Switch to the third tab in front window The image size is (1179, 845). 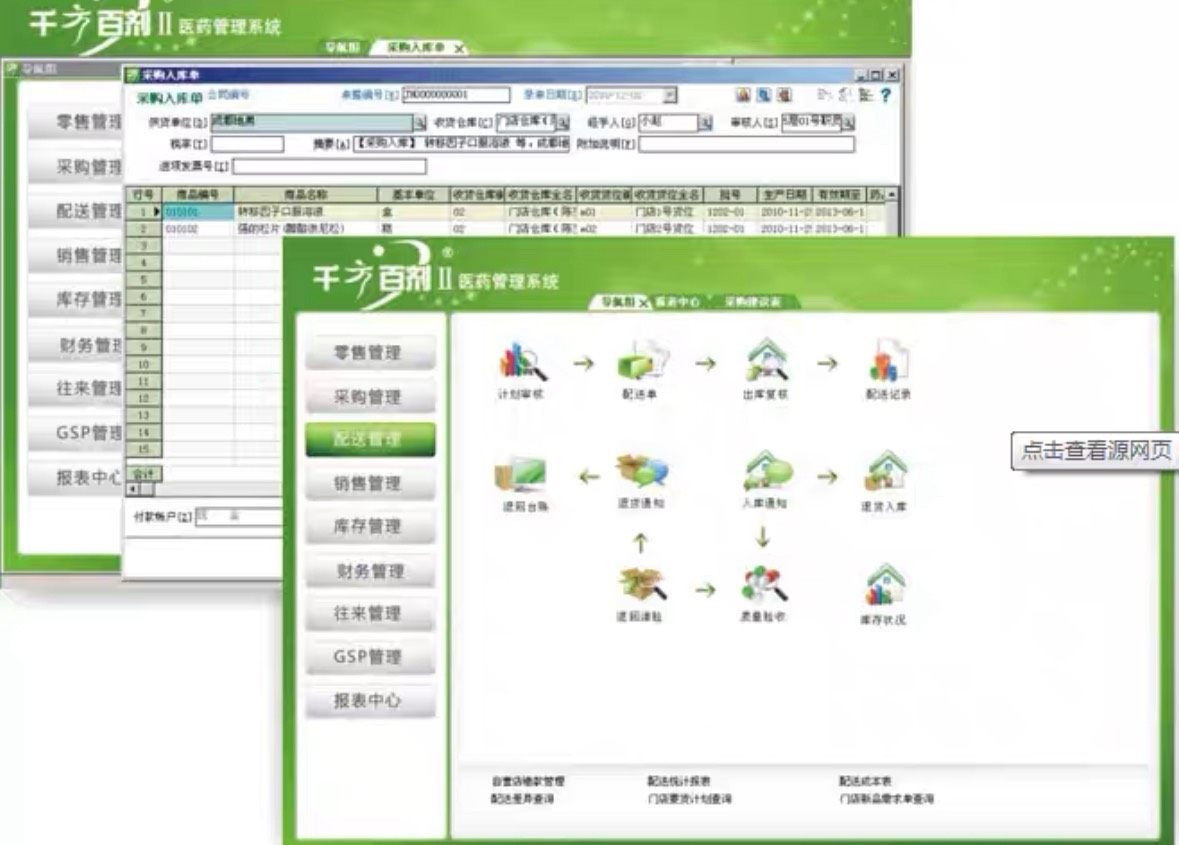(x=752, y=301)
